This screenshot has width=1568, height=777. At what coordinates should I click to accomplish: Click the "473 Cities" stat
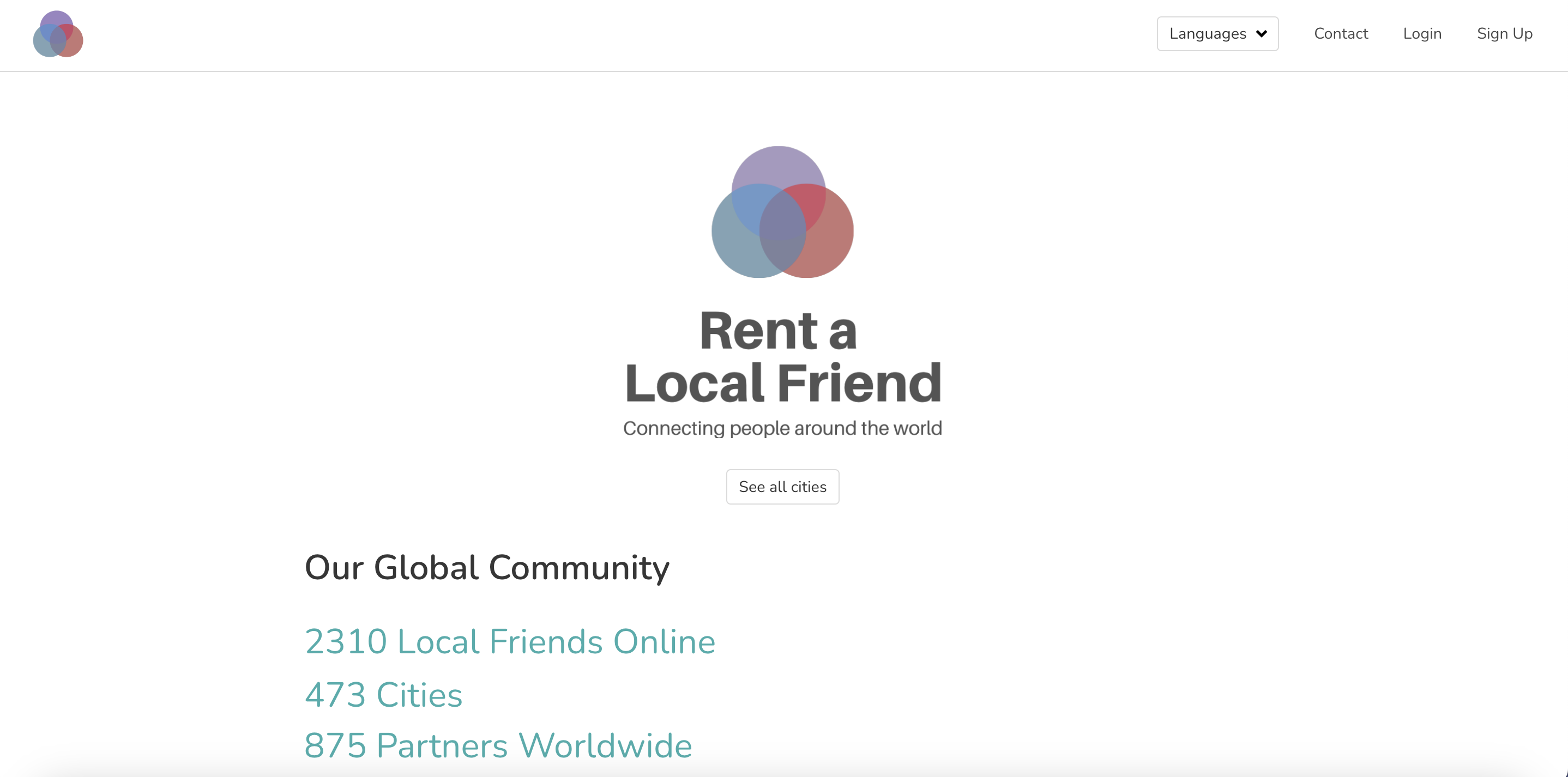coord(383,695)
